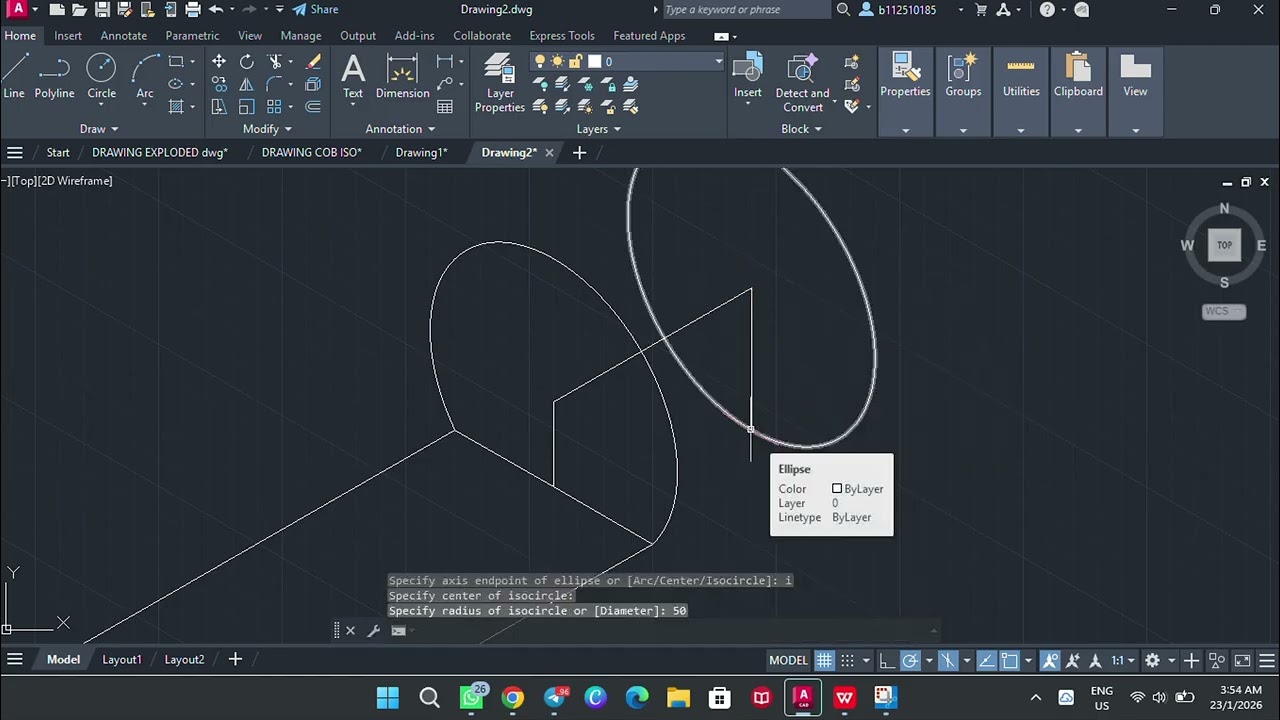Screen dimensions: 1280x720
Task: Activate the Copy tool
Action: tap(219, 84)
